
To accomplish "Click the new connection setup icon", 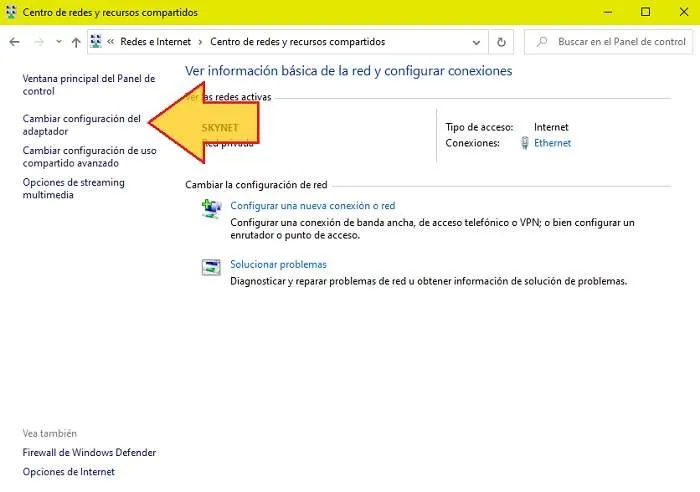I will tap(211, 209).
